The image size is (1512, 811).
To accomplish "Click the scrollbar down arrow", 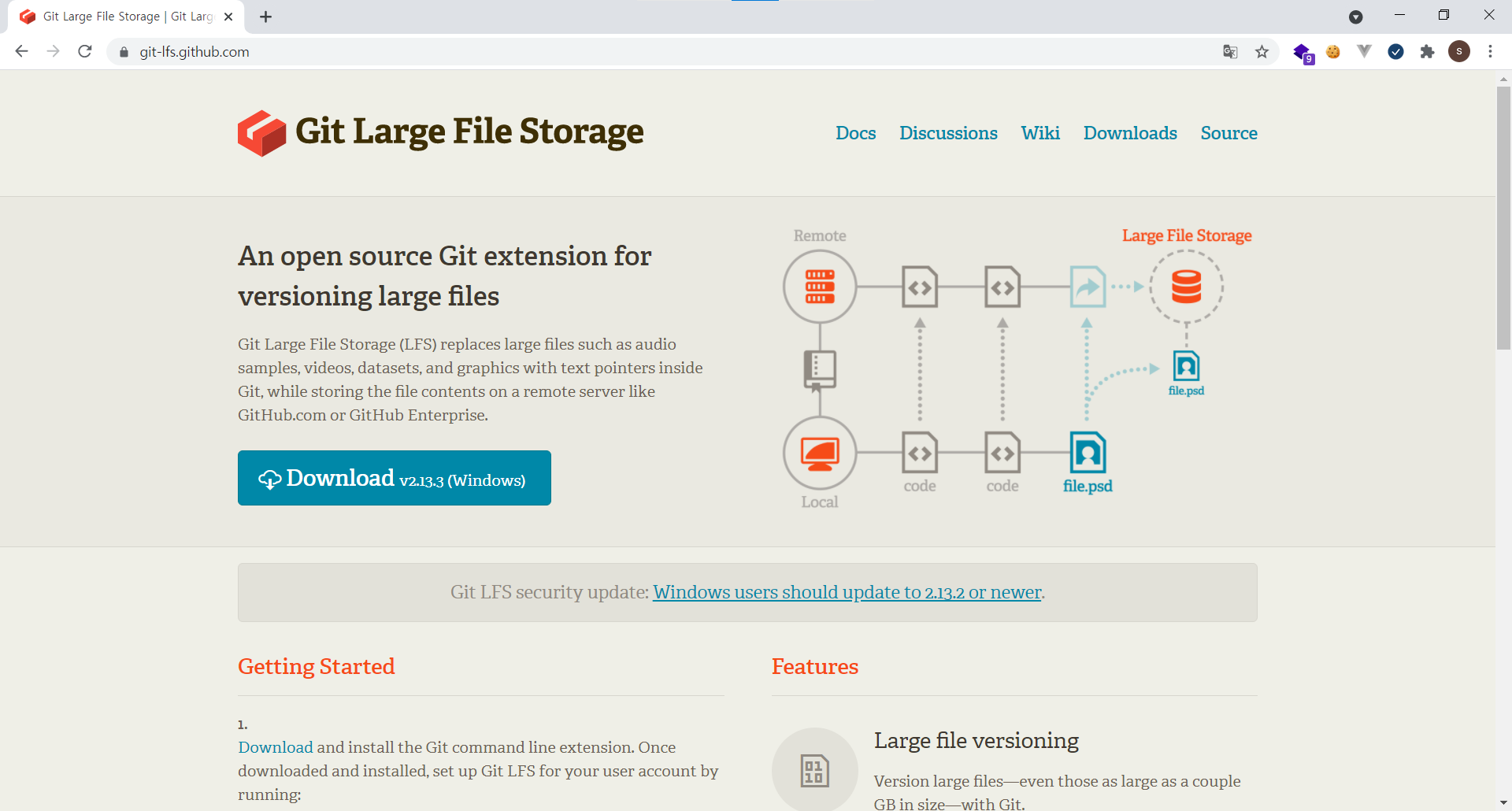I will pyautogui.click(x=1503, y=802).
